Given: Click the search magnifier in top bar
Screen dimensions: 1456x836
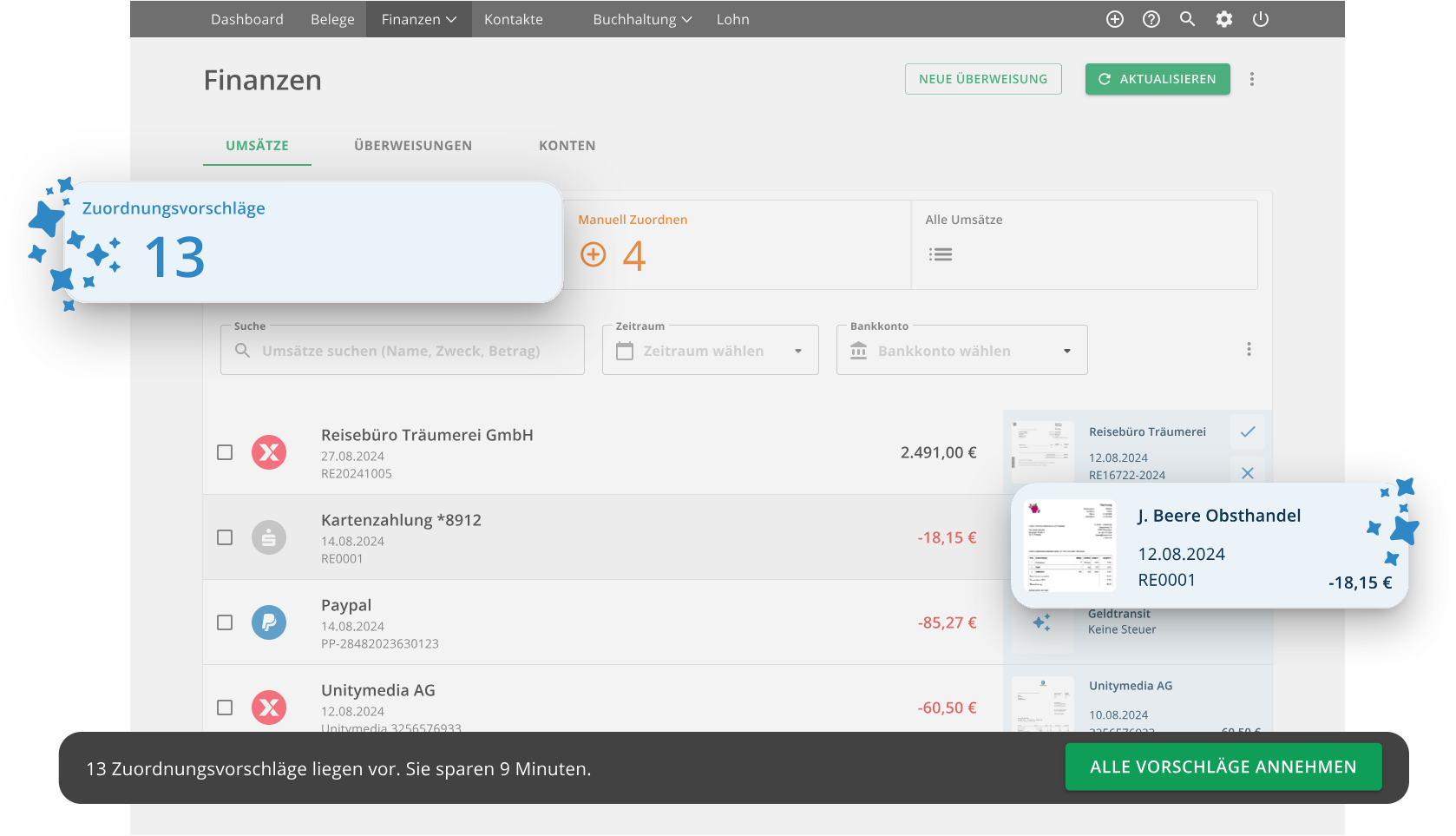Looking at the screenshot, I should [x=1188, y=19].
